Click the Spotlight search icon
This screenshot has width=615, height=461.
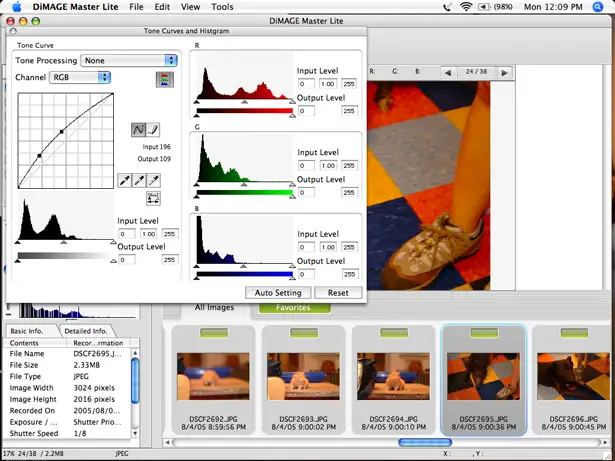(x=598, y=7)
